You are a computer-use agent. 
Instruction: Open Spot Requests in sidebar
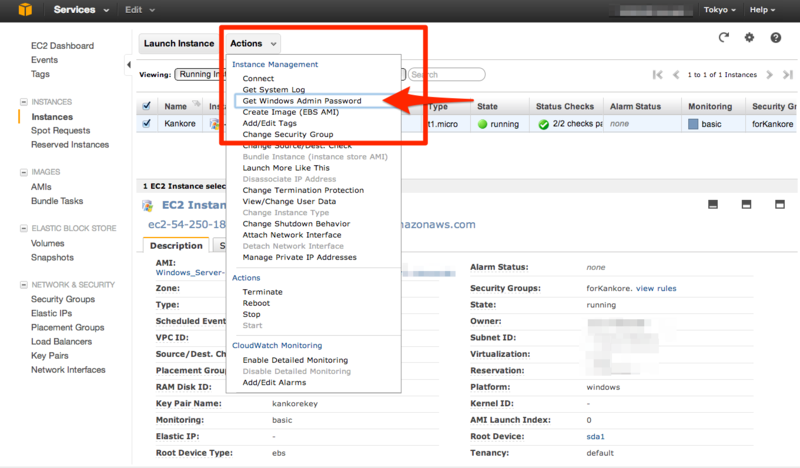click(x=60, y=131)
